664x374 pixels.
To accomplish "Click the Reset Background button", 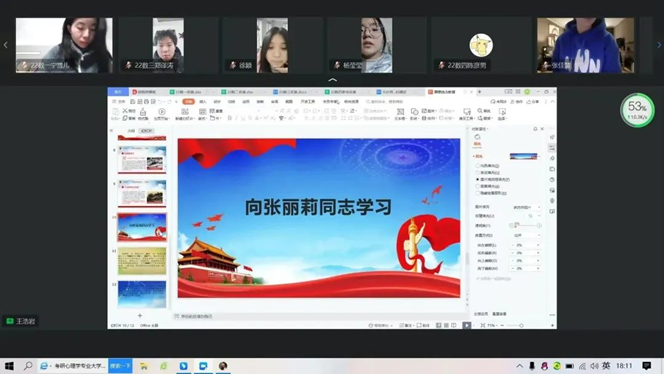I will coord(499,314).
